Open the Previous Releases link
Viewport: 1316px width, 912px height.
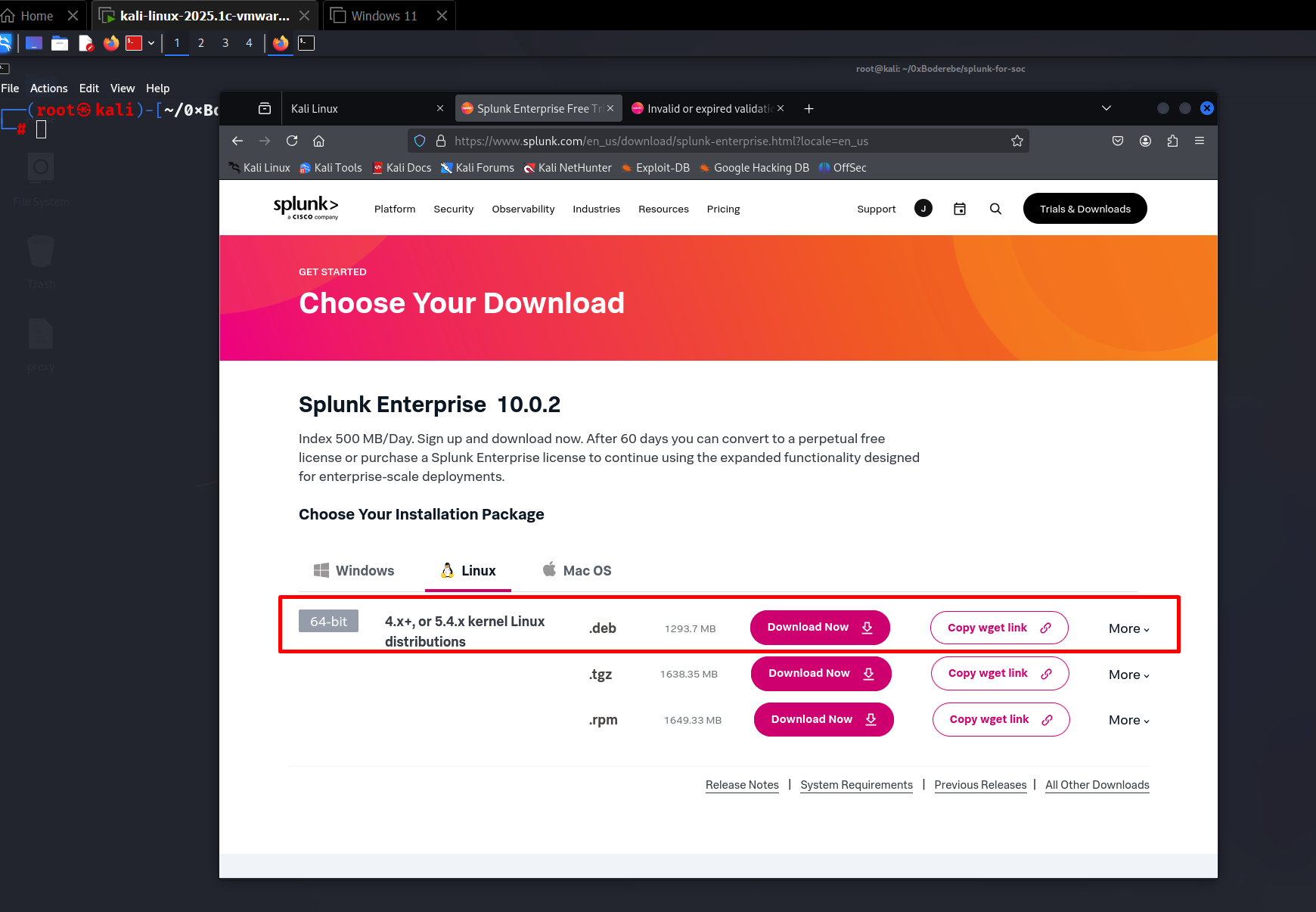(980, 785)
